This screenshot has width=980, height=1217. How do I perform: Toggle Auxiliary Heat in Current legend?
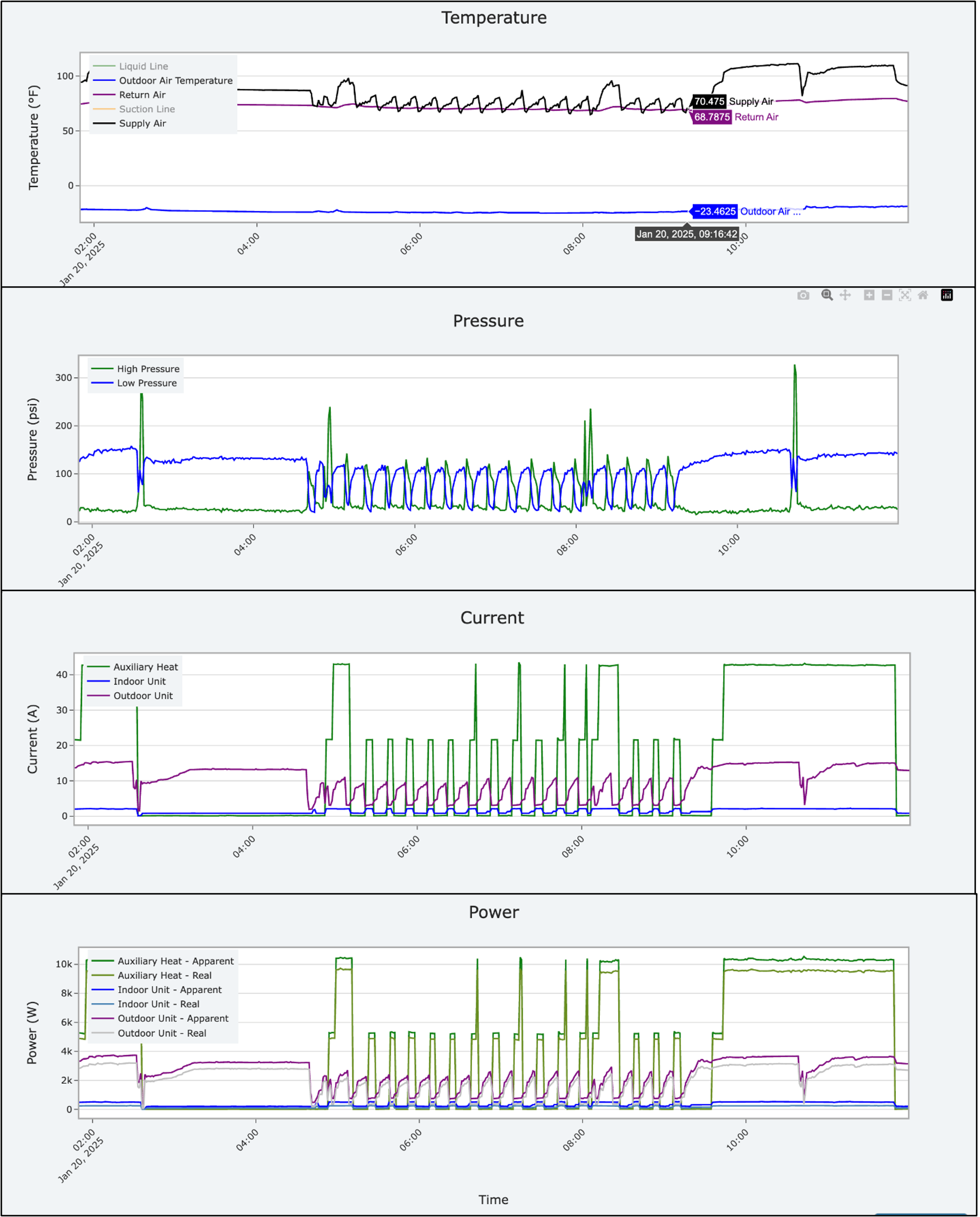coord(145,667)
